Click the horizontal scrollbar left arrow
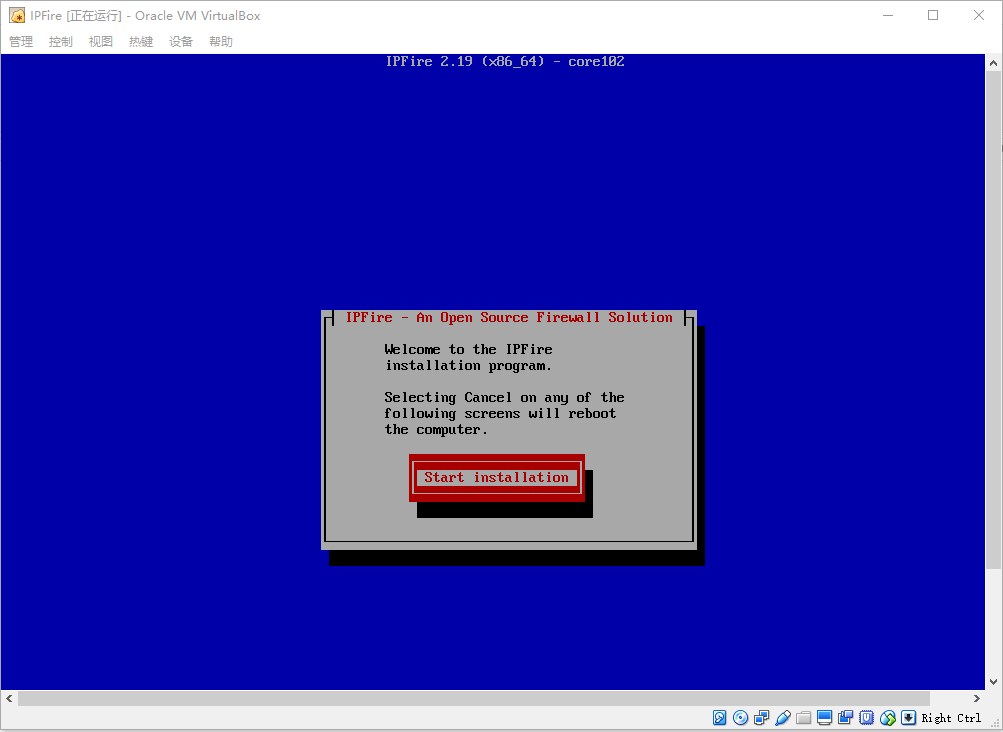The width and height of the screenshot is (1003, 732). pos(9,698)
